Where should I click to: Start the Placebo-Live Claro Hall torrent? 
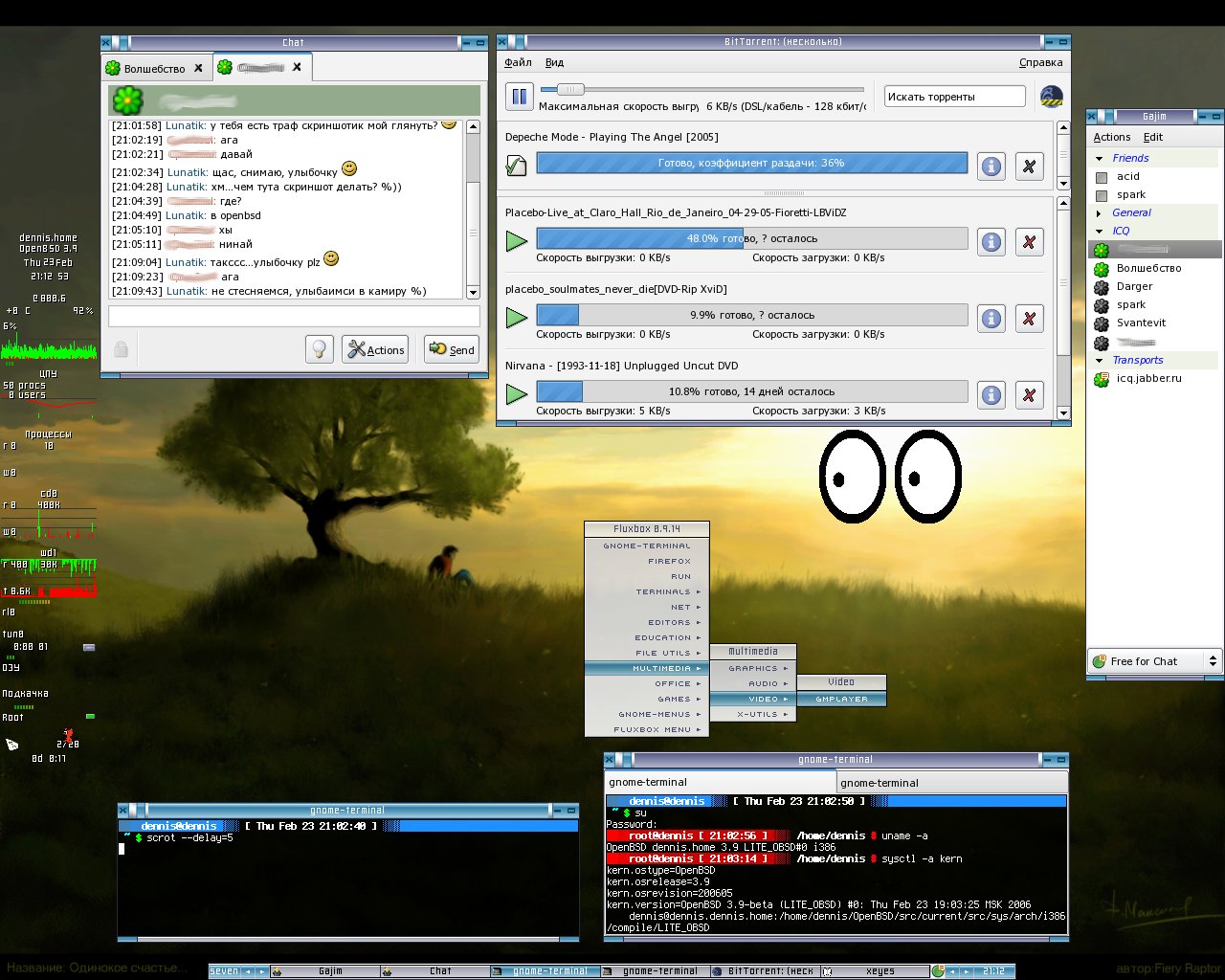[x=517, y=241]
